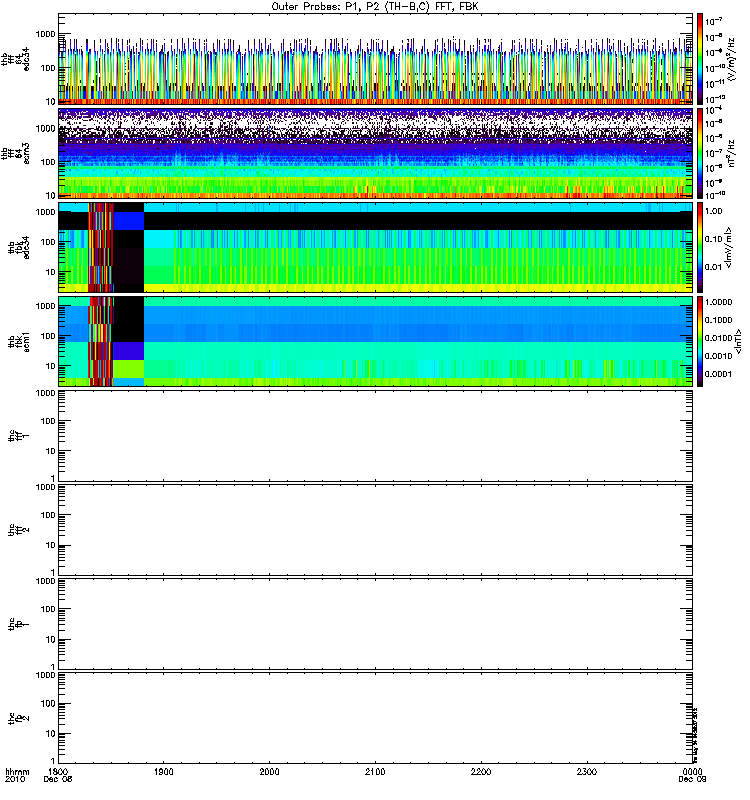Click the '100' tick of the scm3 fff panel
Screen dimensions: 750x800
(47, 162)
